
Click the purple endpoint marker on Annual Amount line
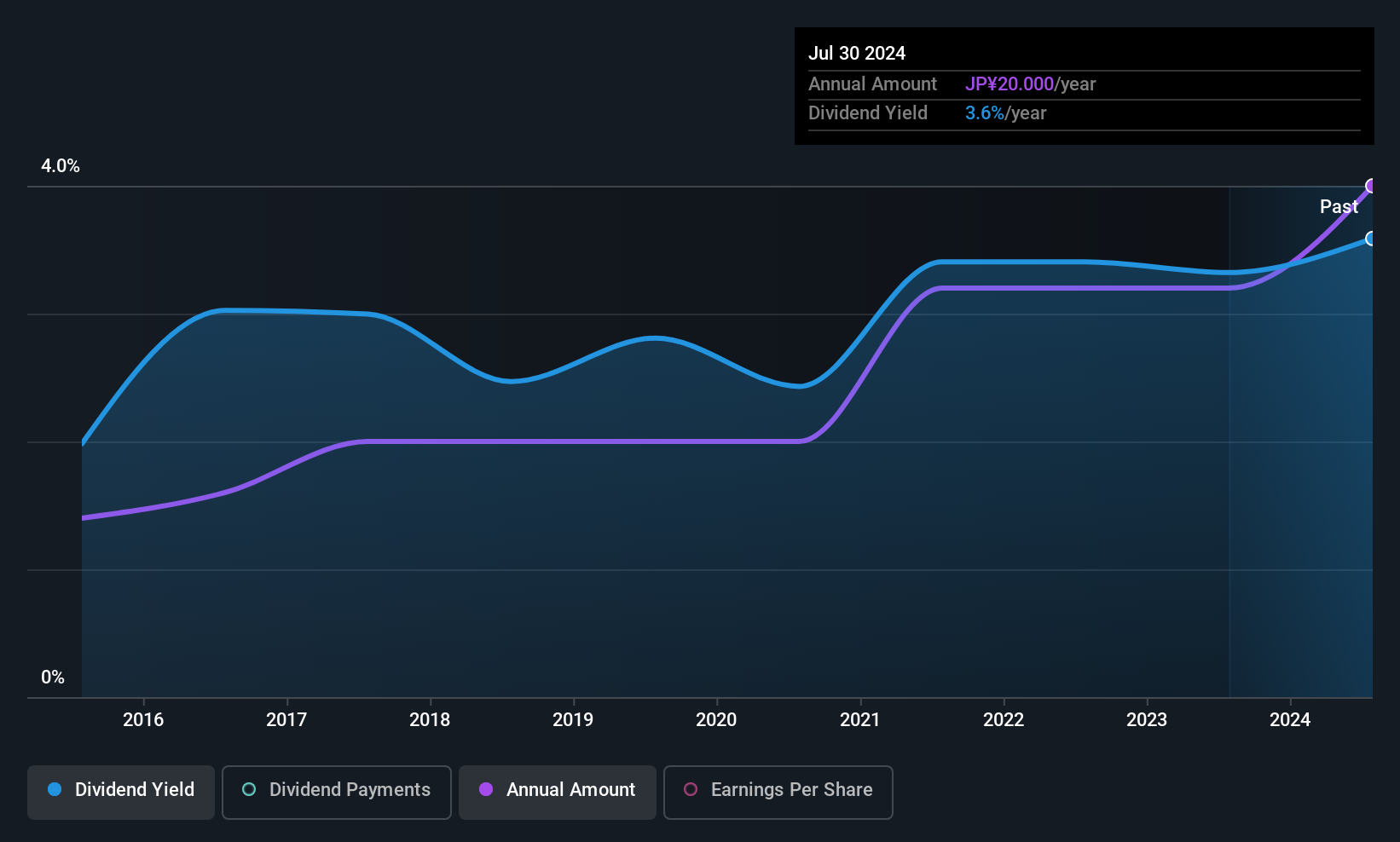click(x=1371, y=186)
